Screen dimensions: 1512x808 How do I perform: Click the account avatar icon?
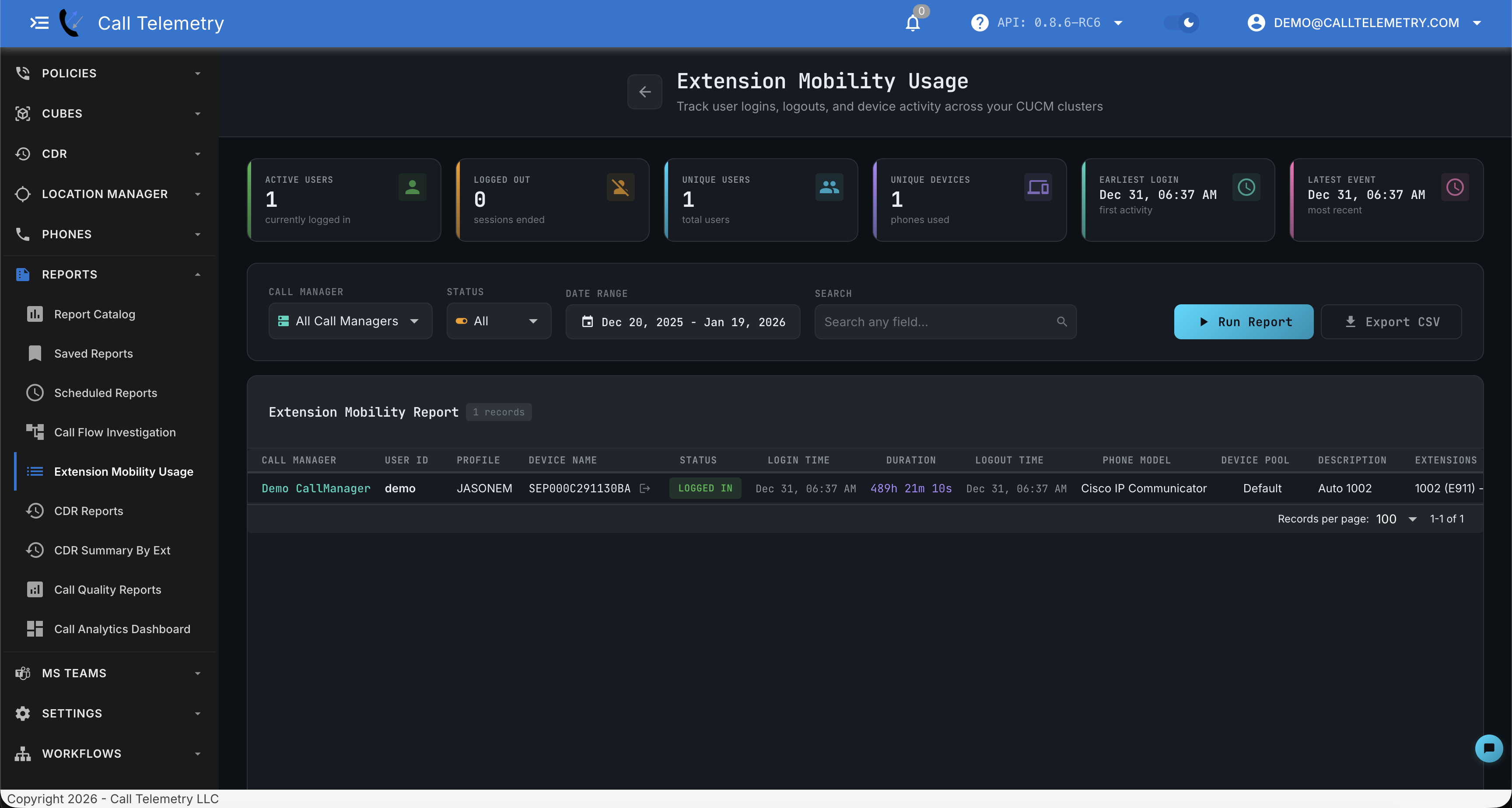tap(1256, 23)
